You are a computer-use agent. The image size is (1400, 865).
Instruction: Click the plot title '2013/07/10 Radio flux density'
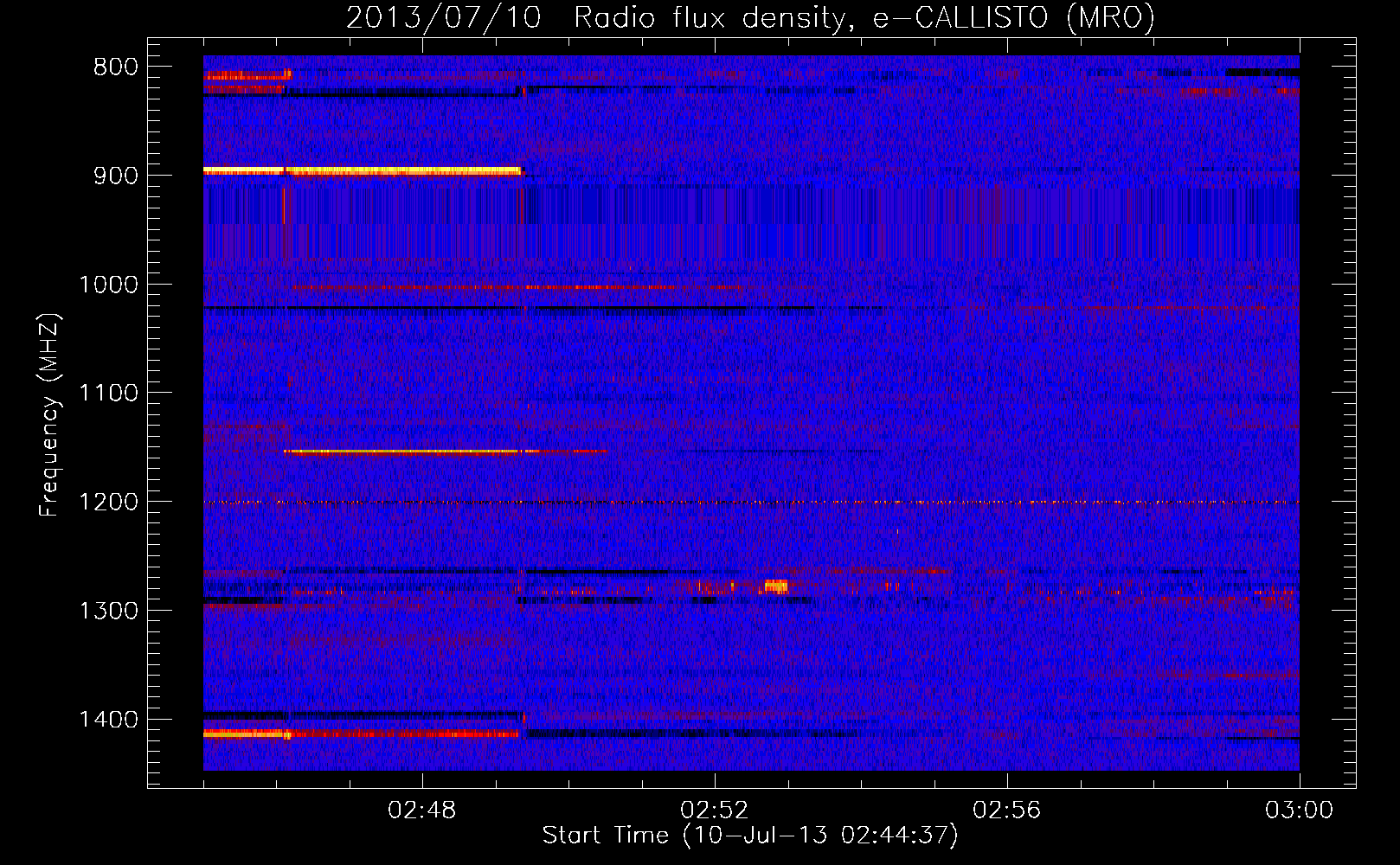[749, 17]
